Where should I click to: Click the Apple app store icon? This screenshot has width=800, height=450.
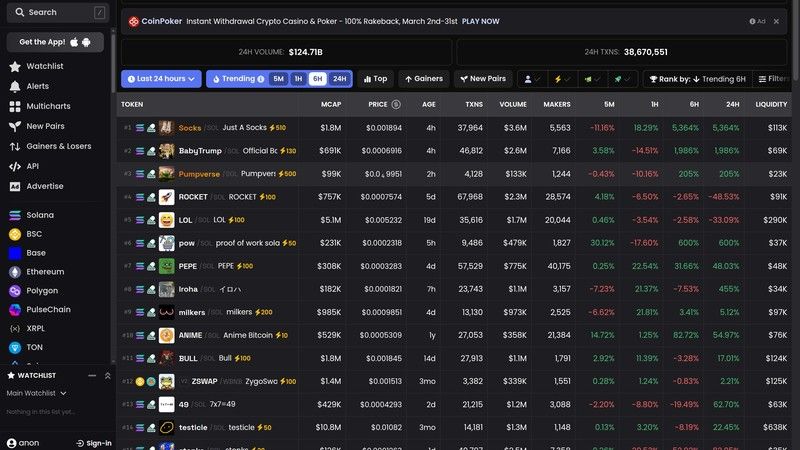[x=74, y=42]
